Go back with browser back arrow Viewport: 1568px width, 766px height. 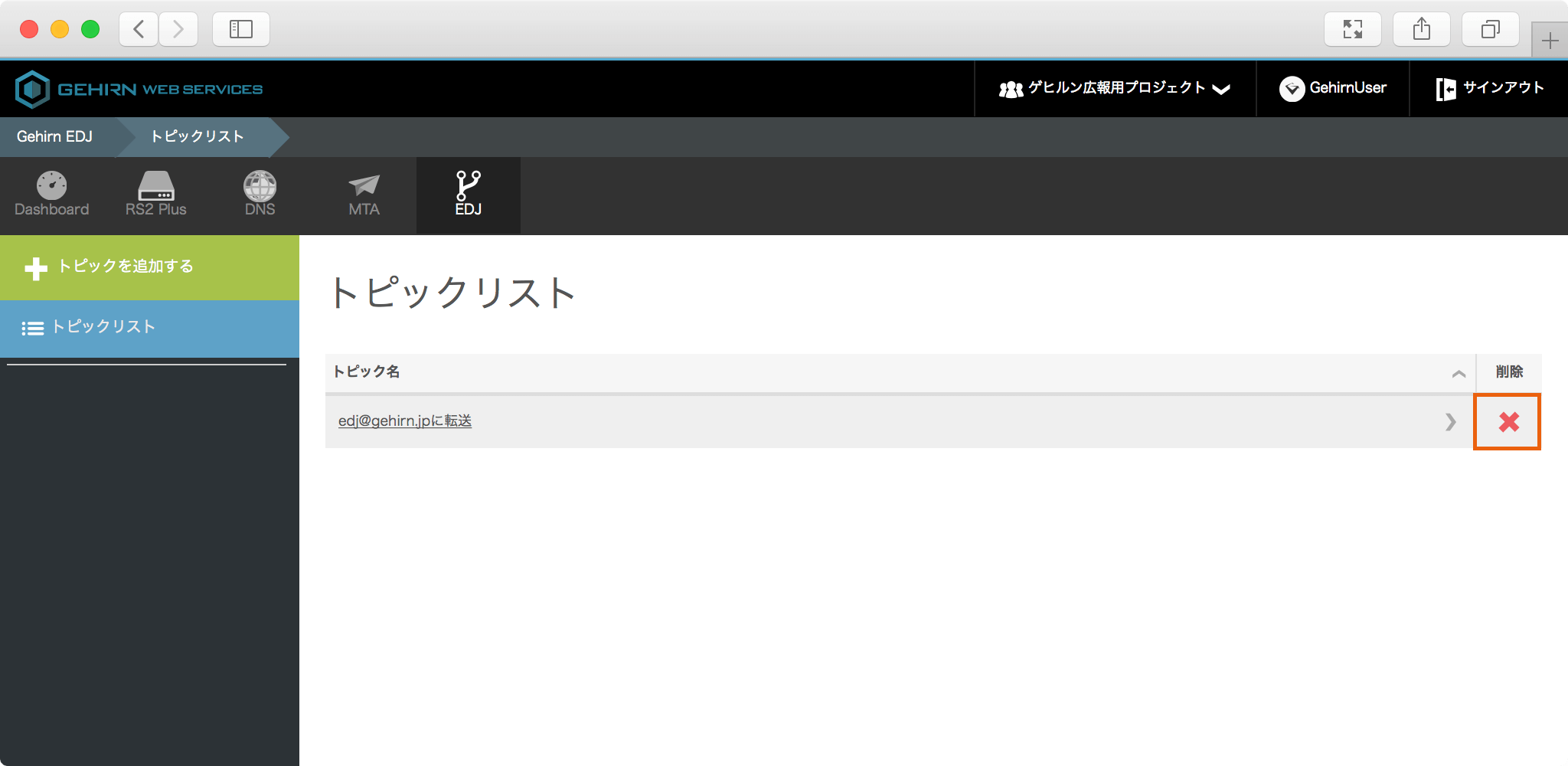[x=139, y=30]
